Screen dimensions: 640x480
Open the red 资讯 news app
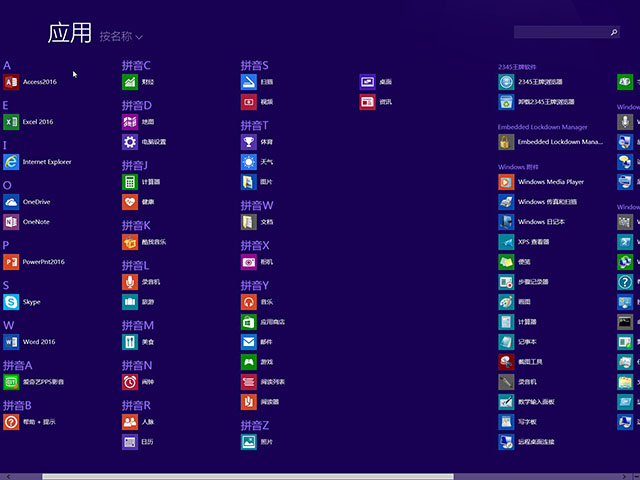pos(376,102)
